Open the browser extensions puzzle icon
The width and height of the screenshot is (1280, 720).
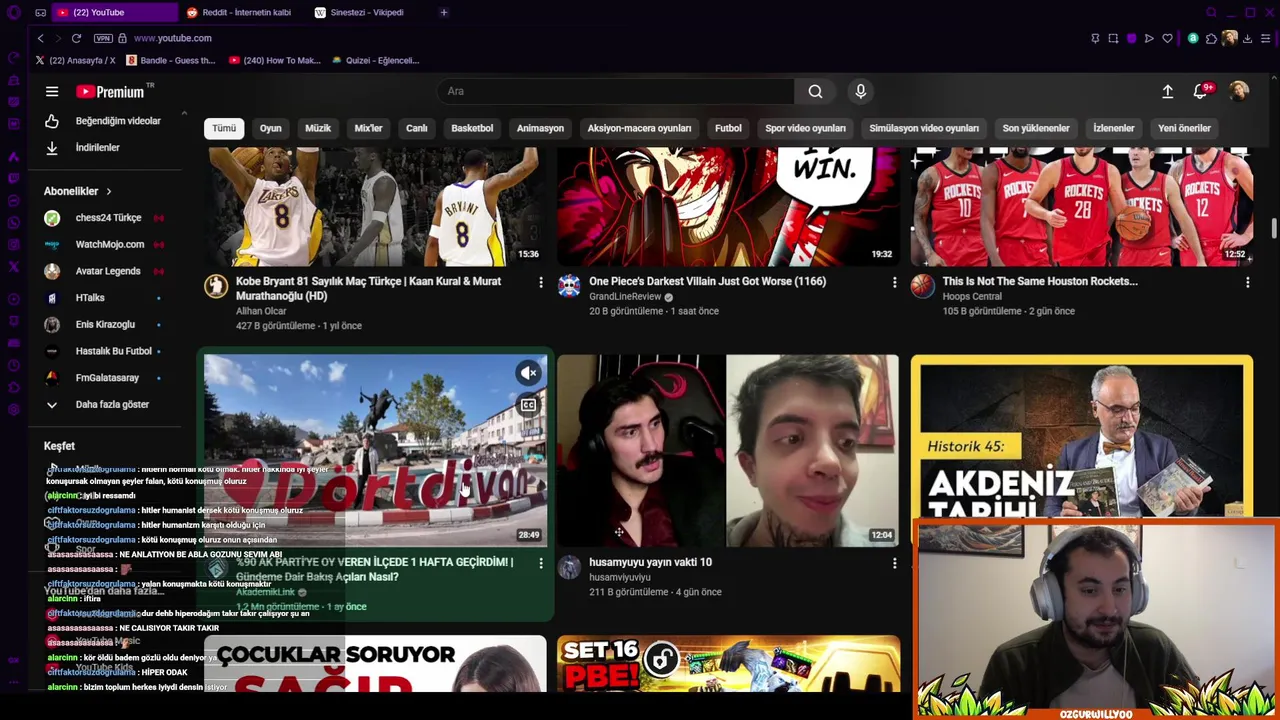tap(1211, 38)
